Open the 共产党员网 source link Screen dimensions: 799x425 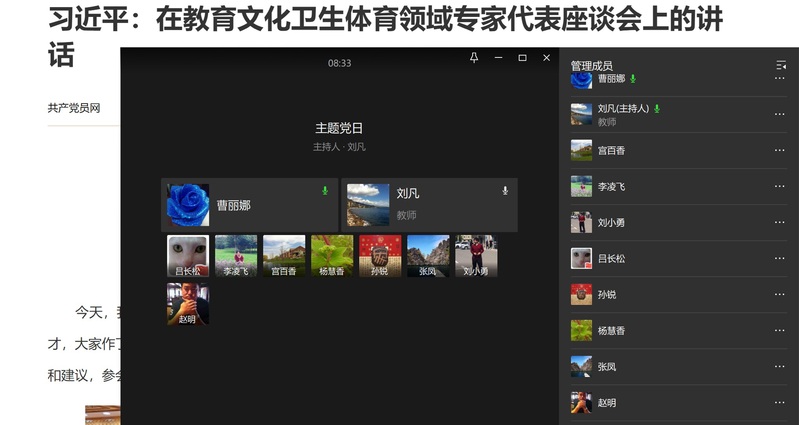(x=74, y=107)
